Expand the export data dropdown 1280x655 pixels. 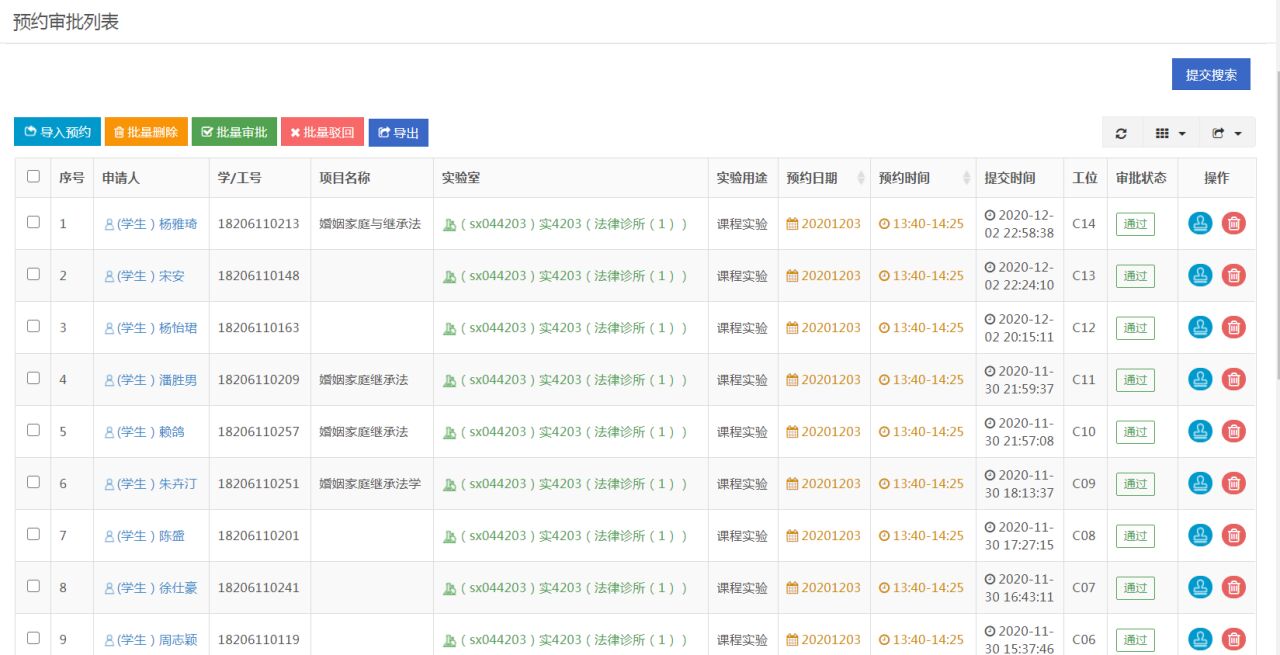1226,133
